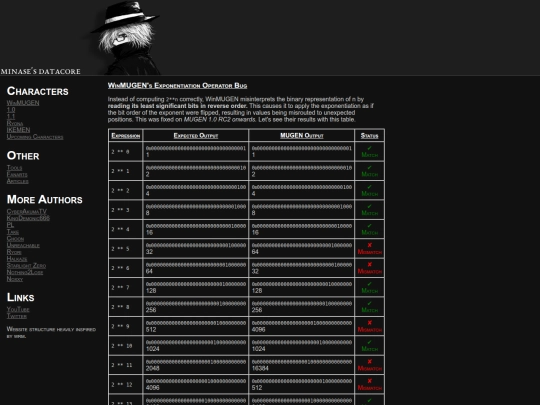Click the red X for 2 ** 6

370,264
